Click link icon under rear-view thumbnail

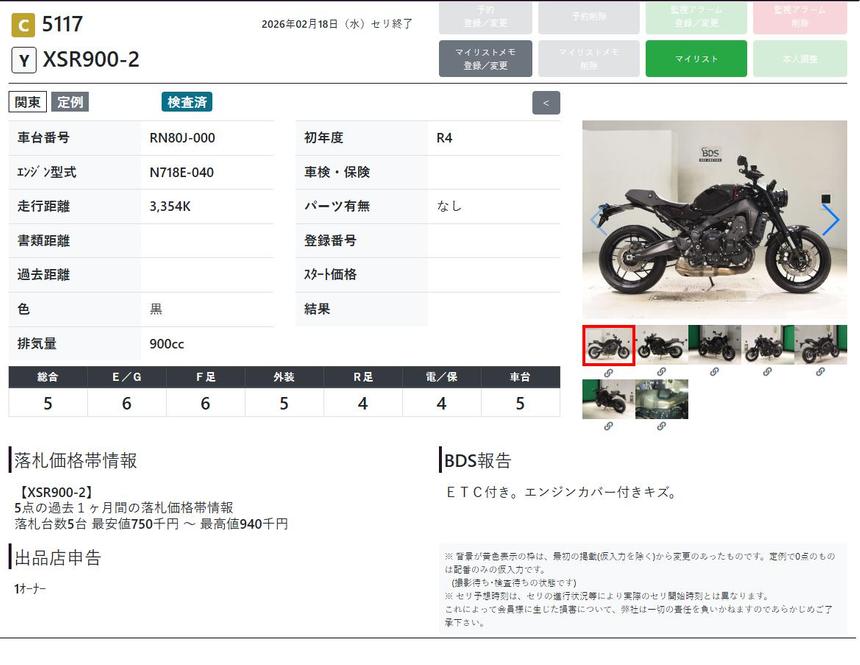pyautogui.click(x=608, y=426)
